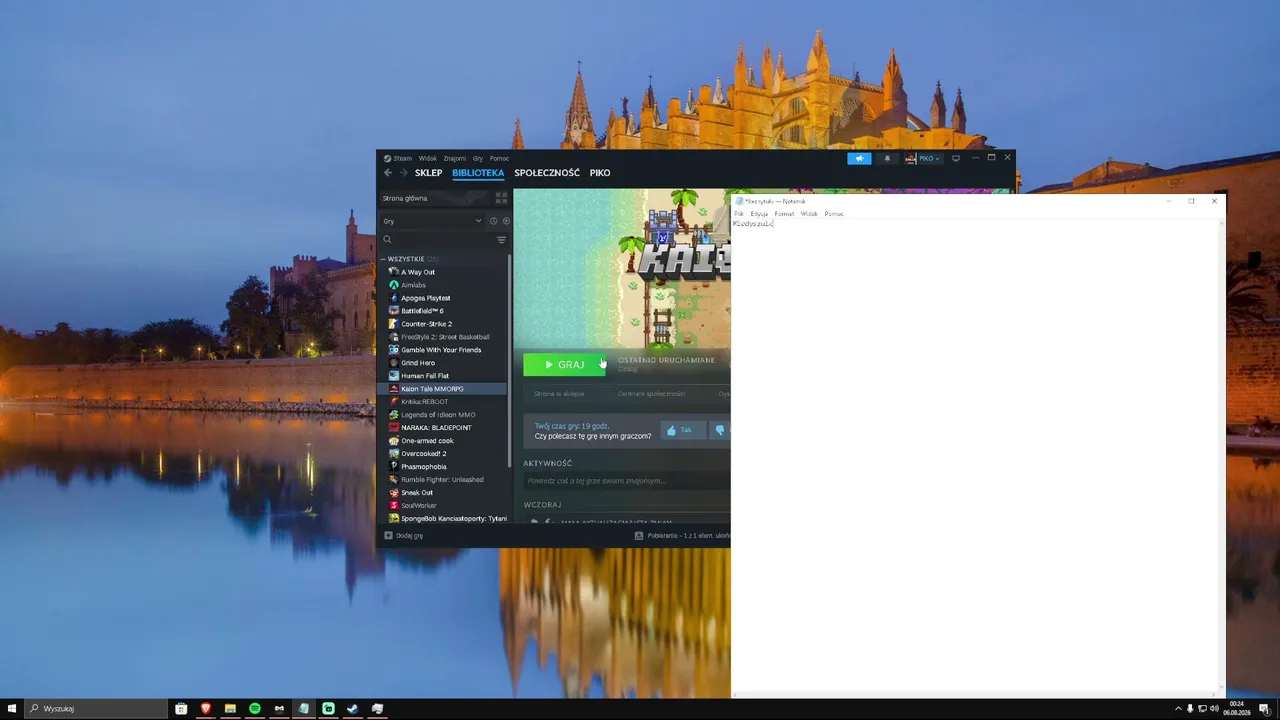Screen dimensions: 1280x720
Task: Select Sneak Out in library
Action: [444, 493]
